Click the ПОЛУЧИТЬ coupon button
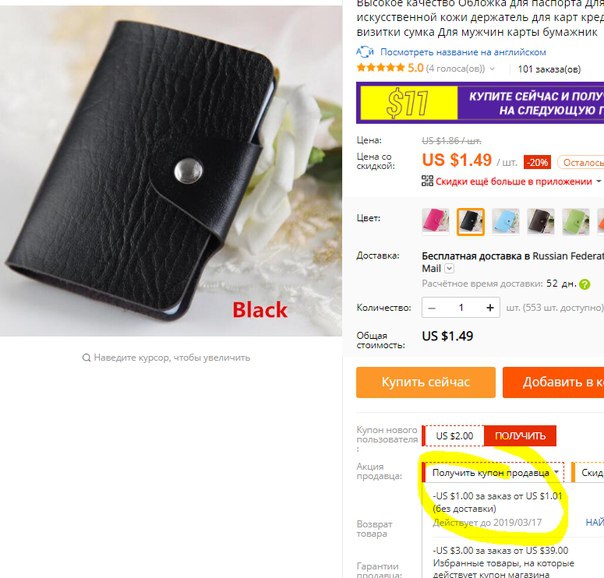604x578 pixels. tap(520, 436)
